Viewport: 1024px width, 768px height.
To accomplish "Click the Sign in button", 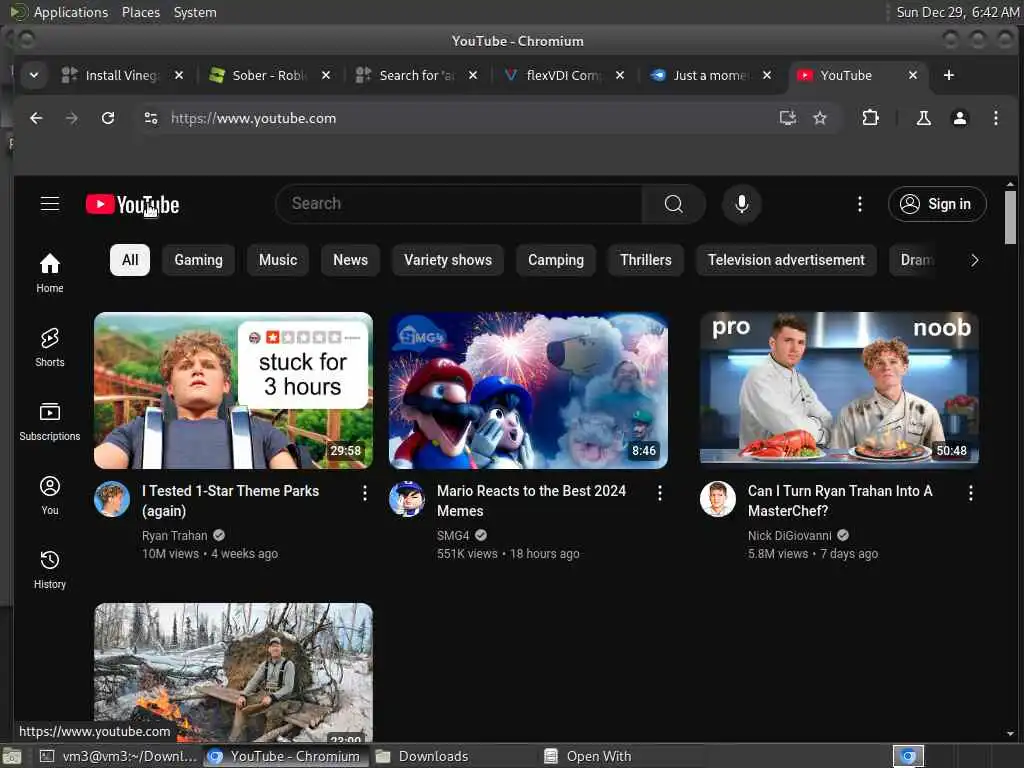I will click(937, 204).
